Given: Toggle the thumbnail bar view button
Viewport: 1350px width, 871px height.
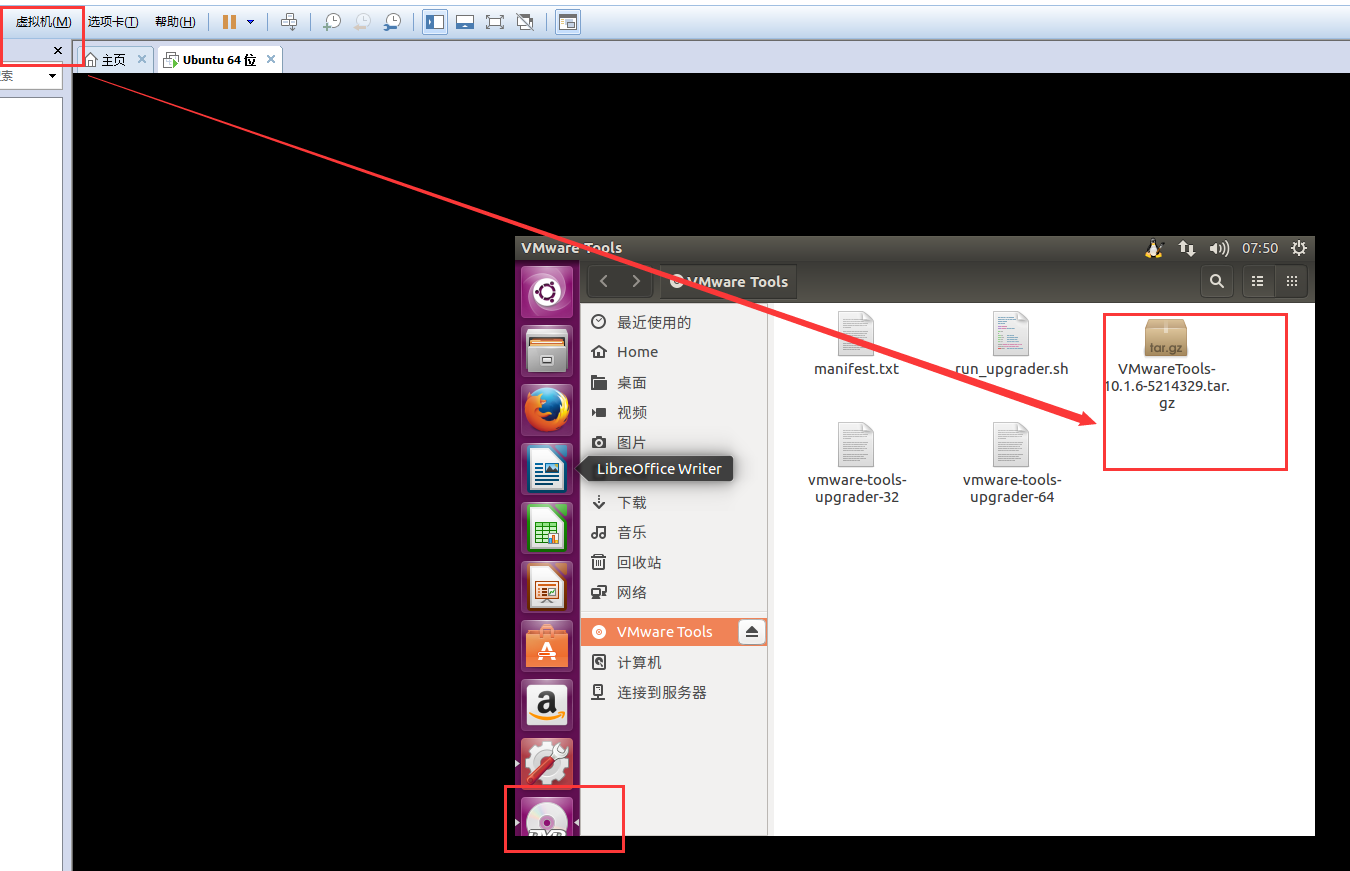Looking at the screenshot, I should pyautogui.click(x=465, y=22).
